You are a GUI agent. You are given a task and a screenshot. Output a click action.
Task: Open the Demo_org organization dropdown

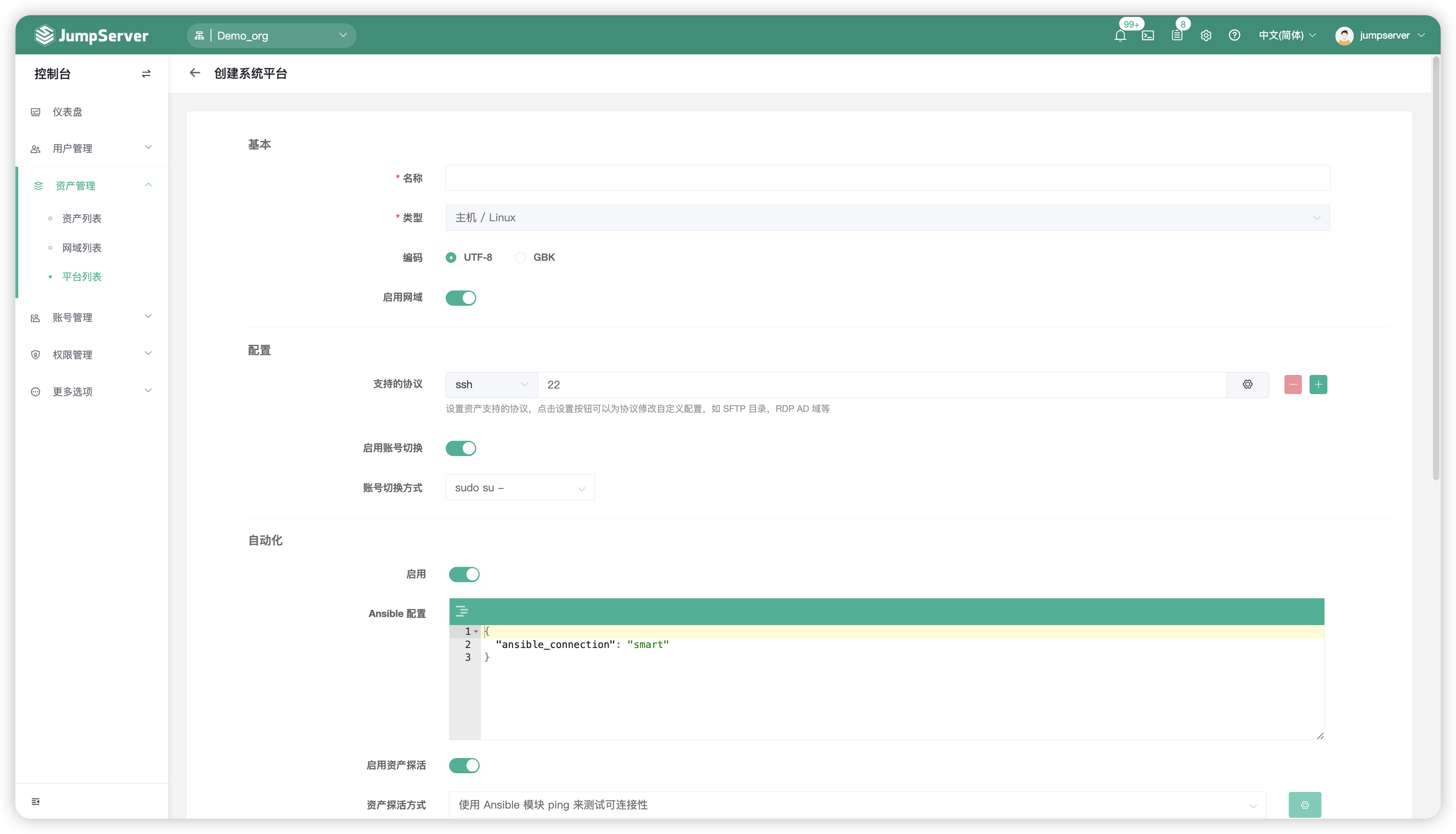271,36
